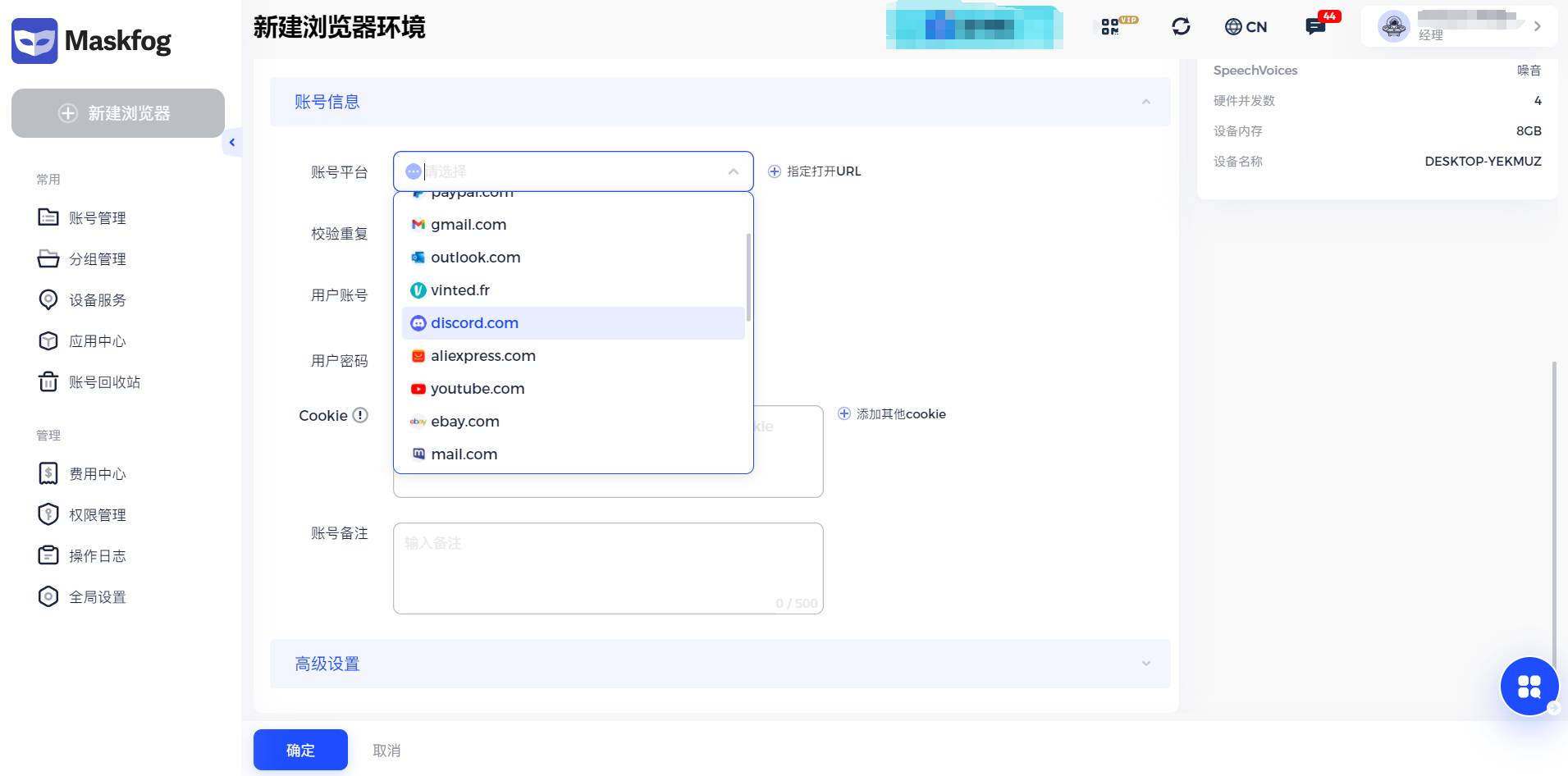Click the 设备内存 8GB value
The height and width of the screenshot is (776, 1568).
1529,131
